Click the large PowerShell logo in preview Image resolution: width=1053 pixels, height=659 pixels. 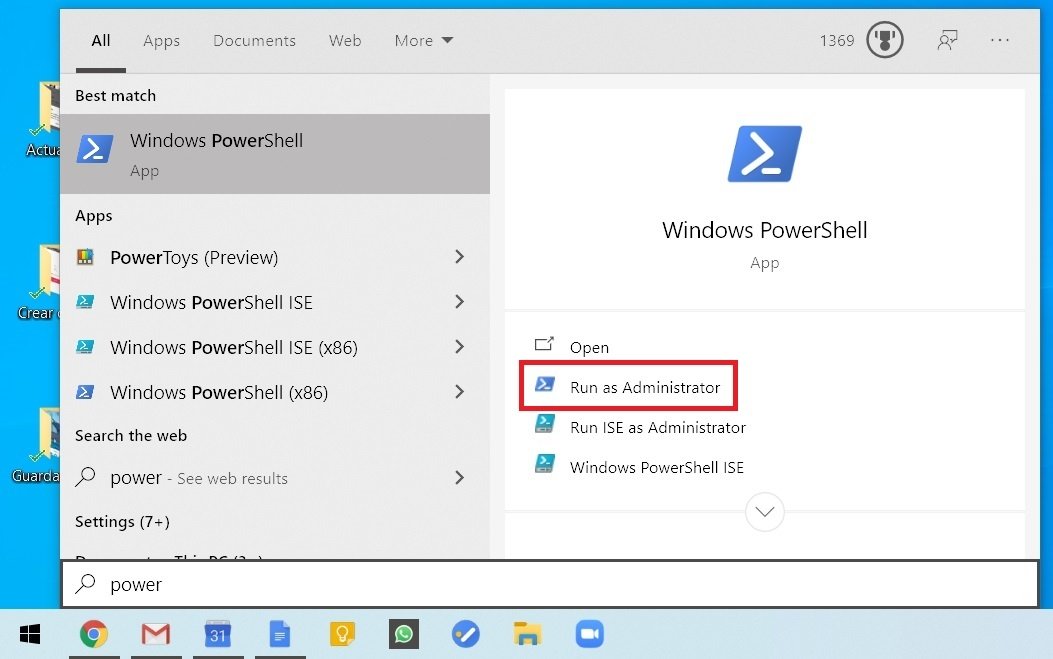pos(764,154)
